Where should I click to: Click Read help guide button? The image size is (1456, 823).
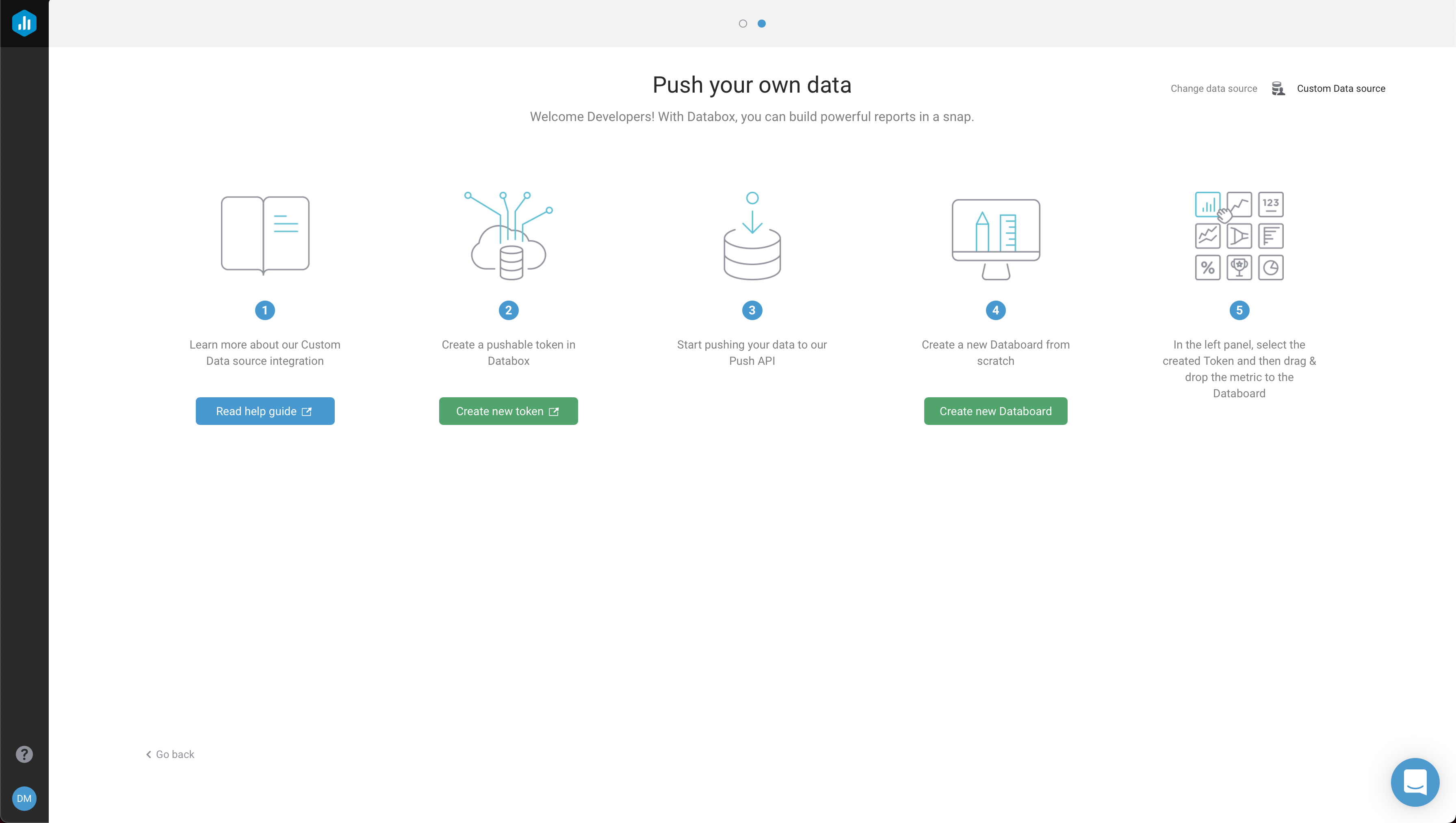[265, 411]
